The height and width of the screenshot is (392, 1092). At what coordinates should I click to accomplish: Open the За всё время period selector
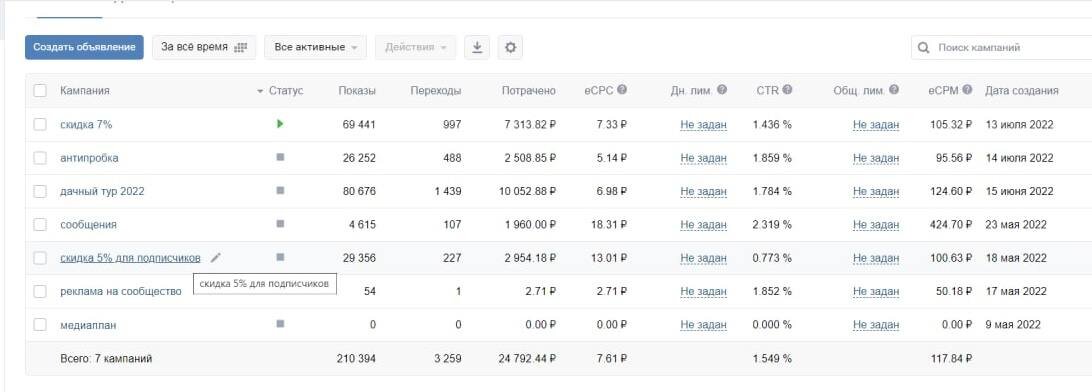(x=204, y=47)
